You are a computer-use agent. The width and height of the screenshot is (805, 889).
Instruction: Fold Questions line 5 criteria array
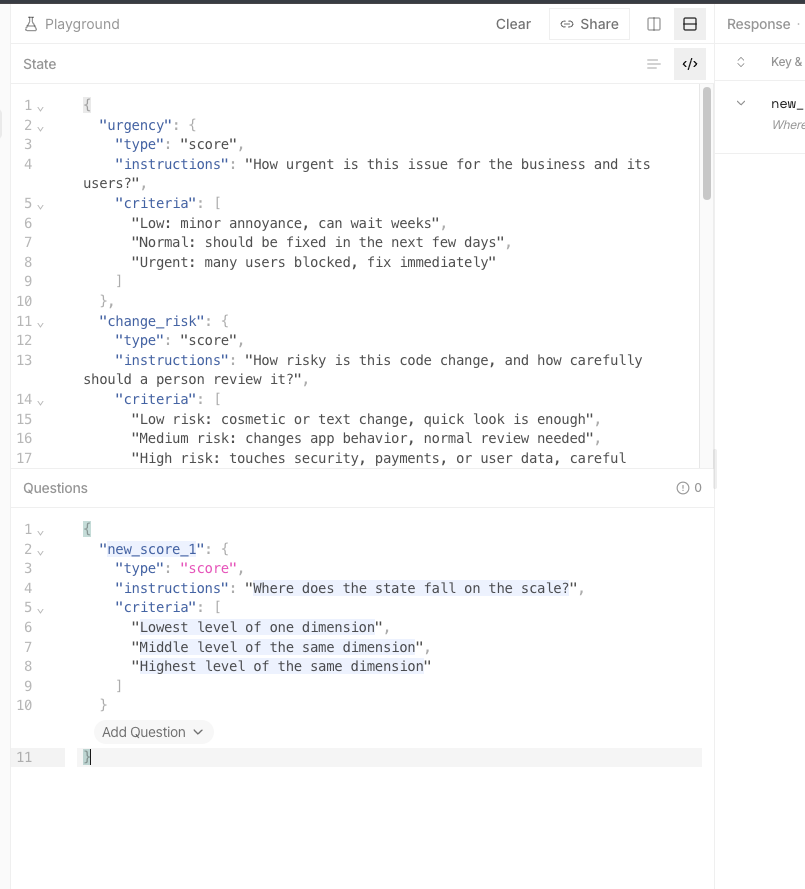click(x=40, y=609)
